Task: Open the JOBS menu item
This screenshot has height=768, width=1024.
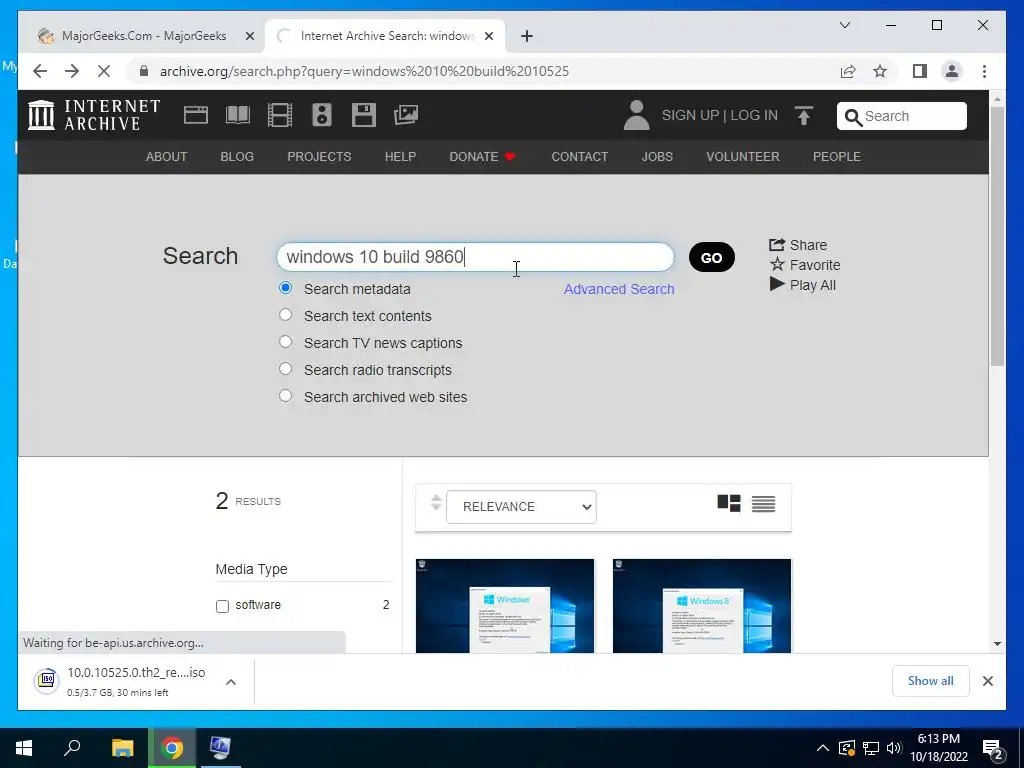Action: [x=657, y=157]
